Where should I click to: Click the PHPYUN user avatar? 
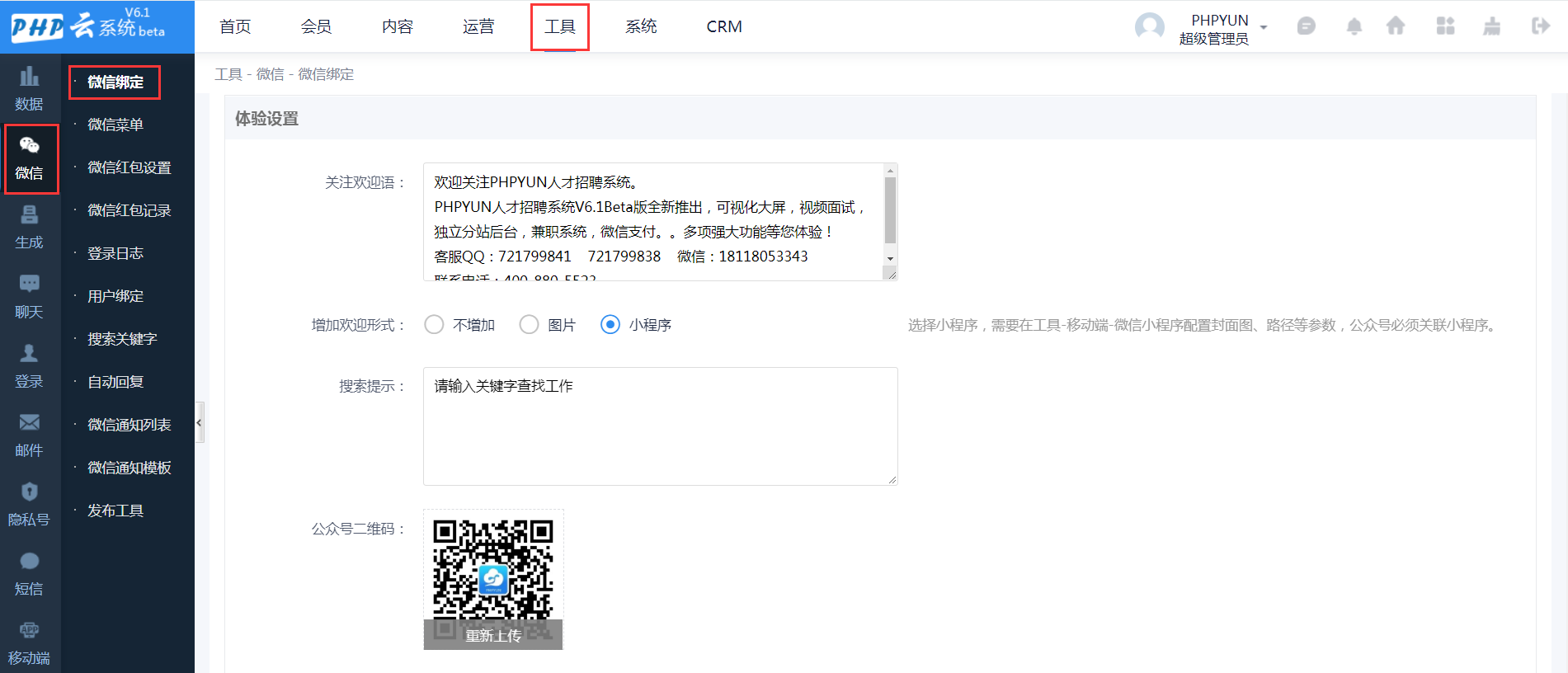[x=1149, y=27]
